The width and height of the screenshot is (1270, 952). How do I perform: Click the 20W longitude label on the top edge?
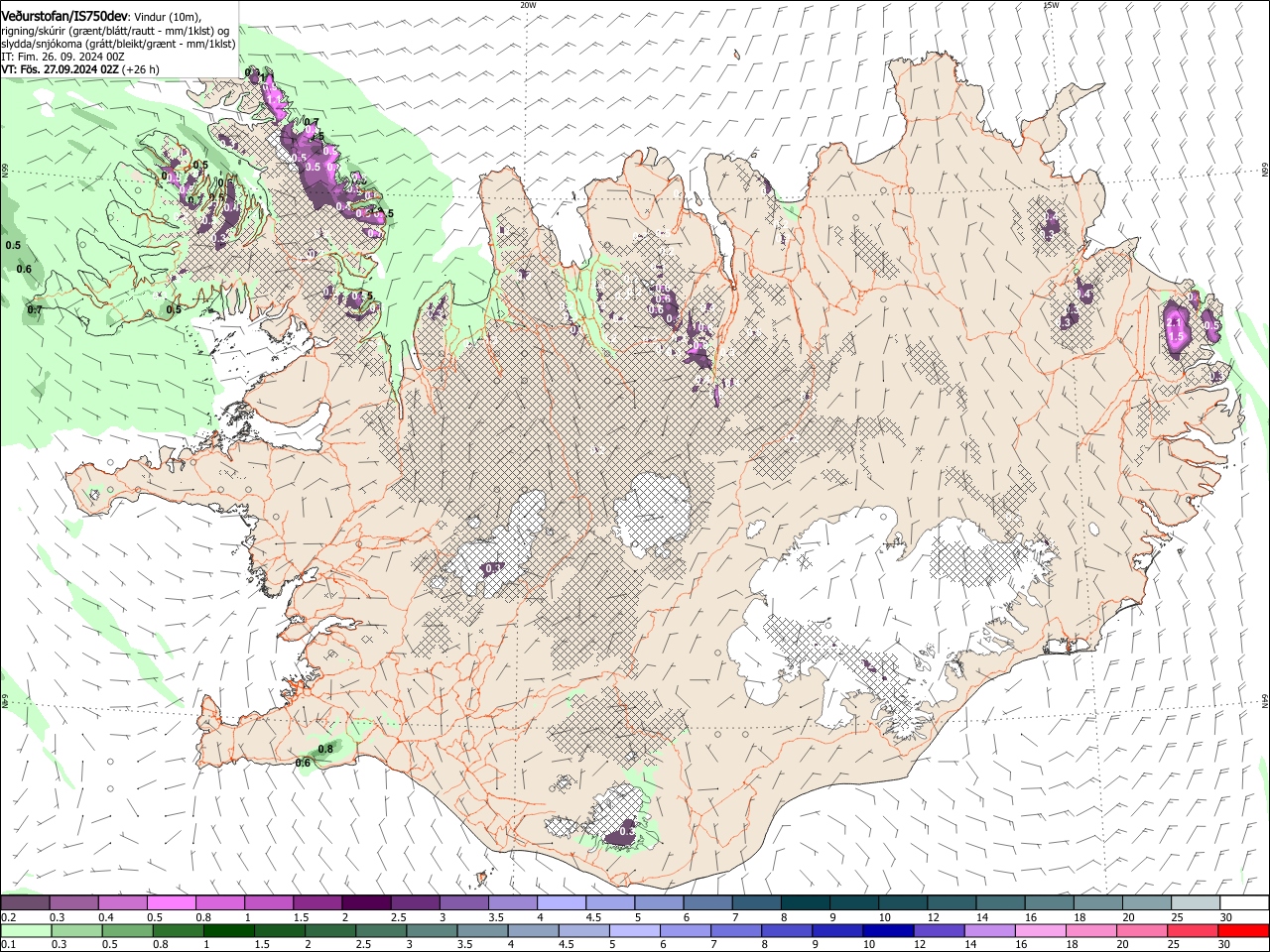(528, 5)
